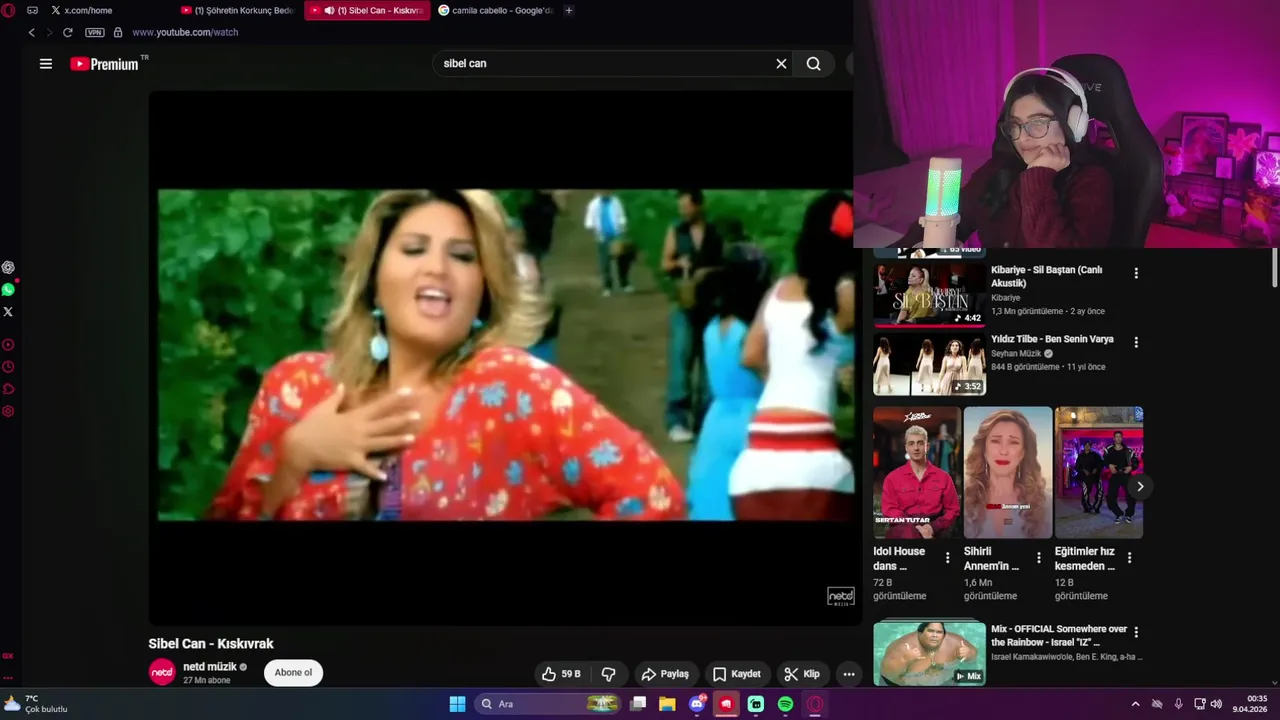Open the Idol House dans short
Viewport: 1280px width, 720px height.
(917, 473)
